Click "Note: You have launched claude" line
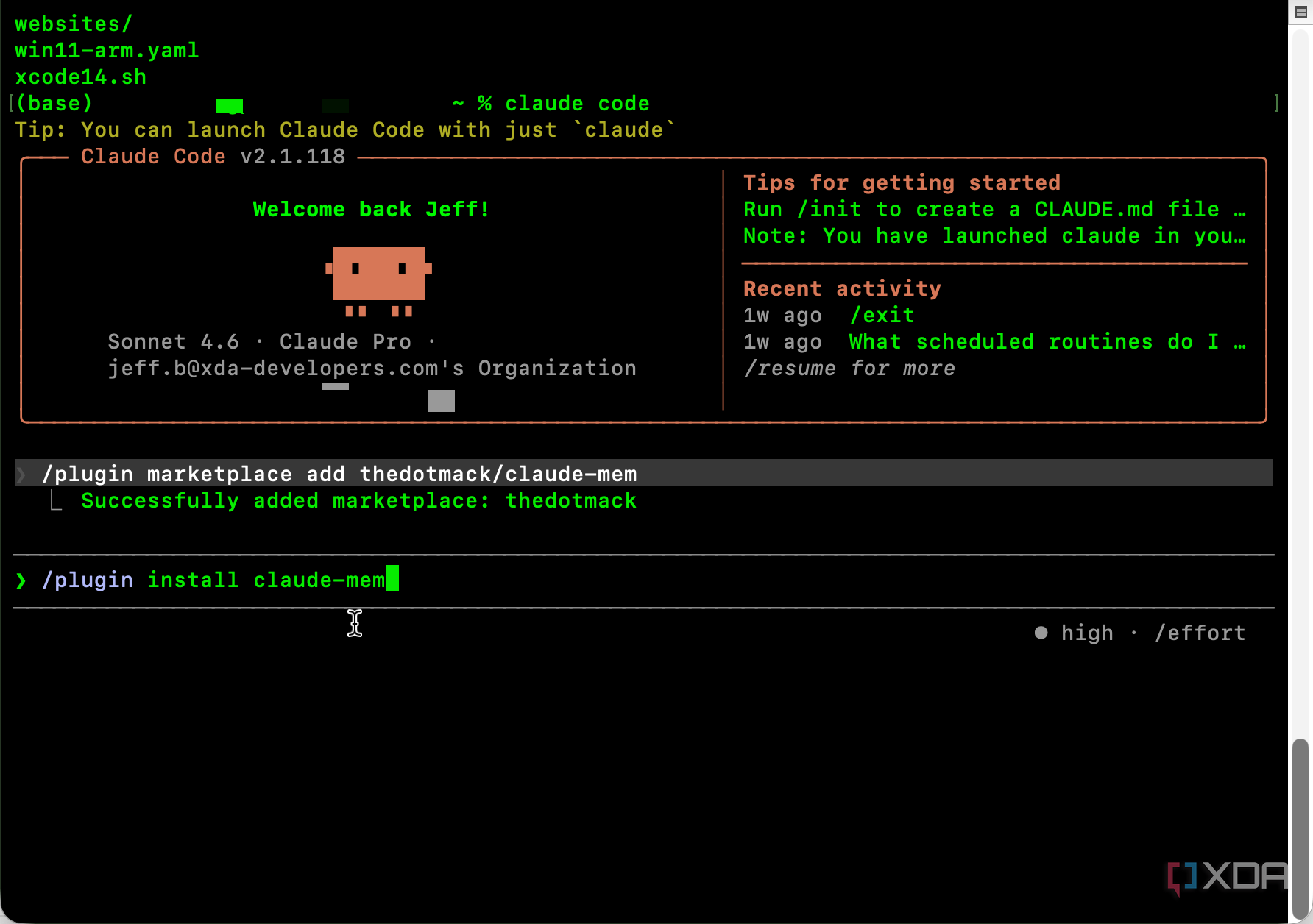 click(x=994, y=236)
